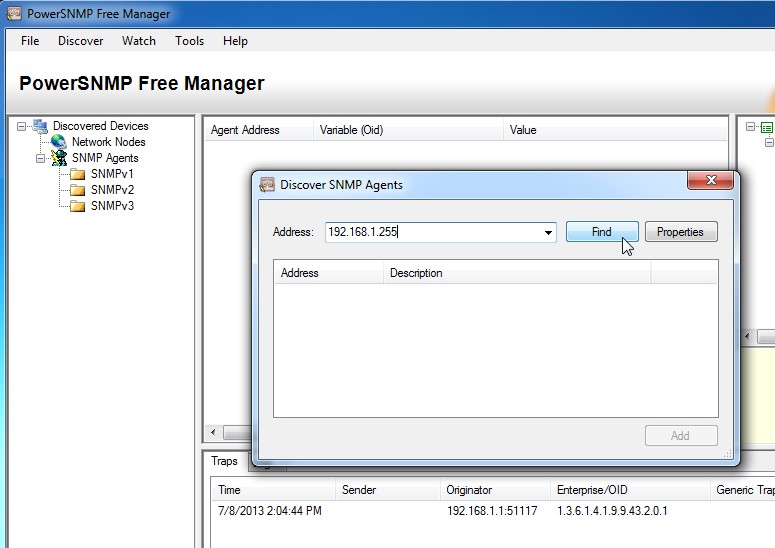Screen dimensions: 775x548
Task: Click the Discovered Devices computer icon
Action: (40, 126)
